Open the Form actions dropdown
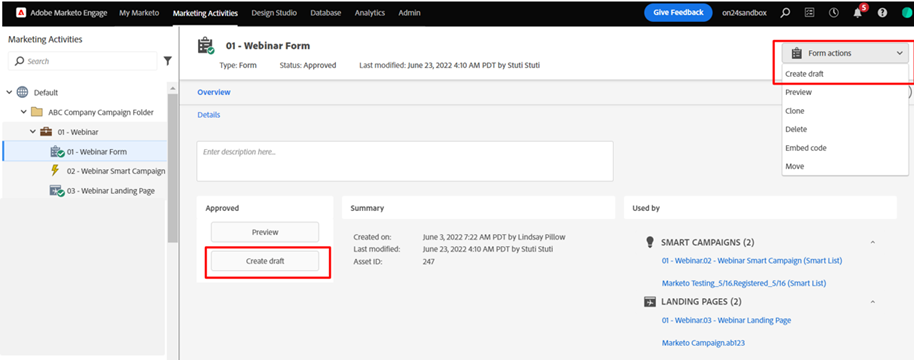Viewport: 914px width, 360px height. pyautogui.click(x=845, y=53)
